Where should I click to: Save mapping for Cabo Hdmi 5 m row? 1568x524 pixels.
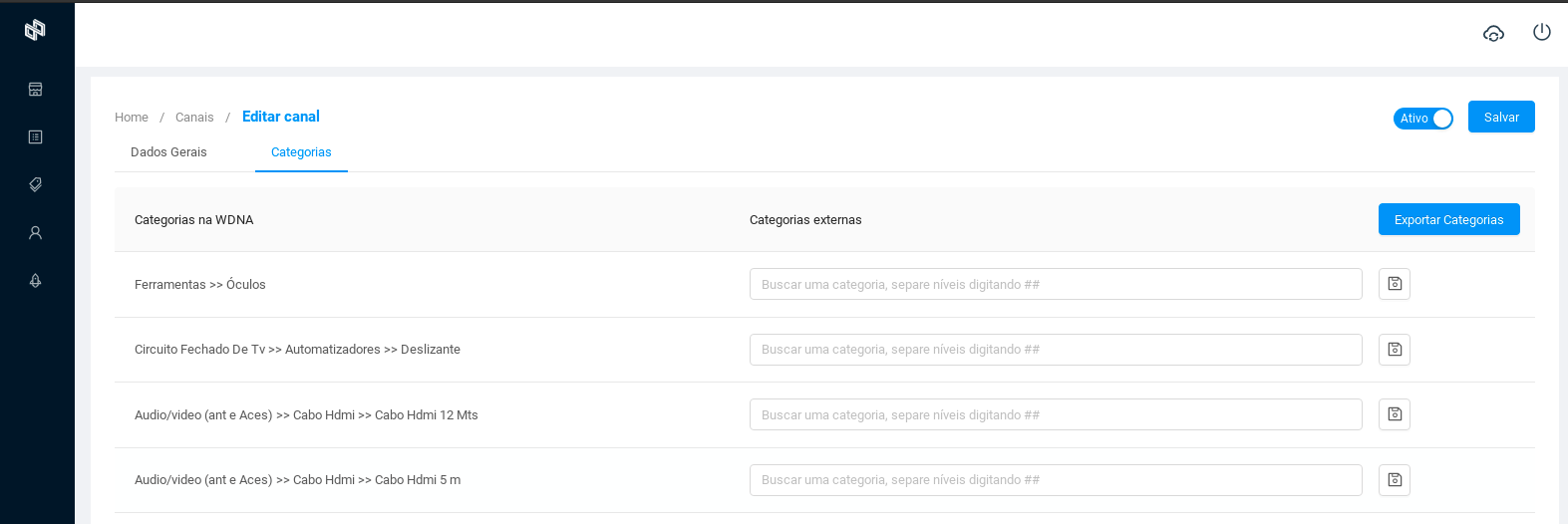(1395, 480)
